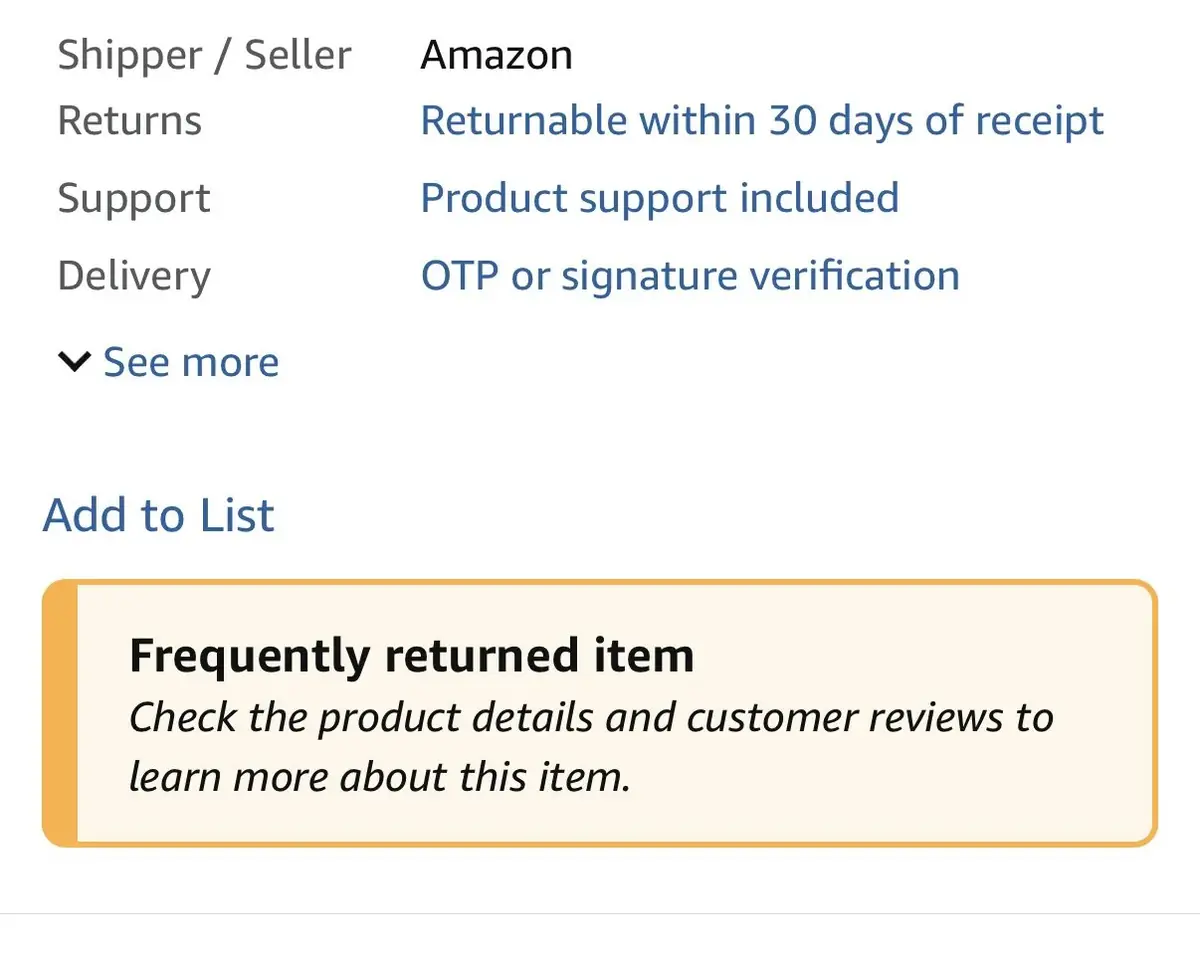
Task: Open the Returnable within 30 days link
Action: pos(762,120)
